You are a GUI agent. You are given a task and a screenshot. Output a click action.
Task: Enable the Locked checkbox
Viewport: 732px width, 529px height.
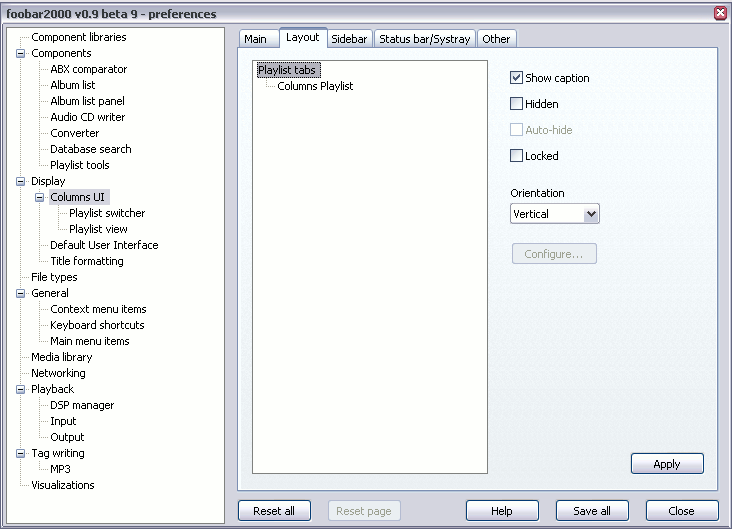(516, 155)
